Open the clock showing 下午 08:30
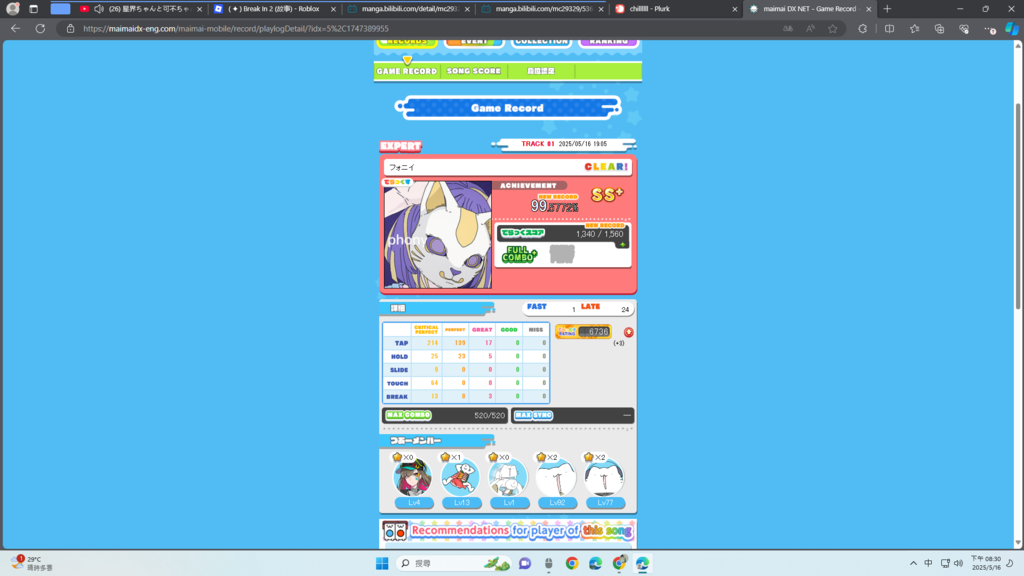 [985, 563]
